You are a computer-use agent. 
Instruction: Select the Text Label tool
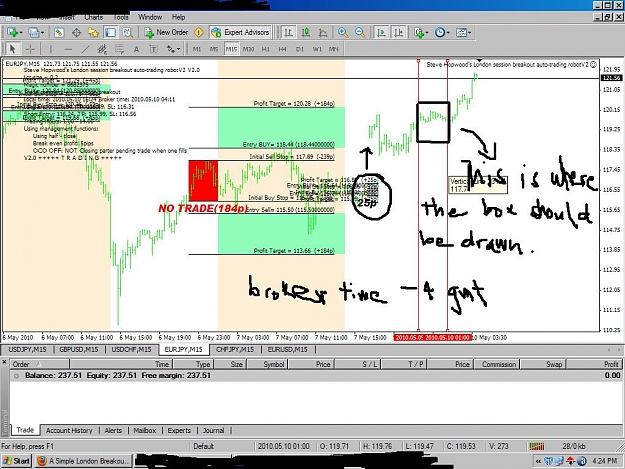pos(153,49)
